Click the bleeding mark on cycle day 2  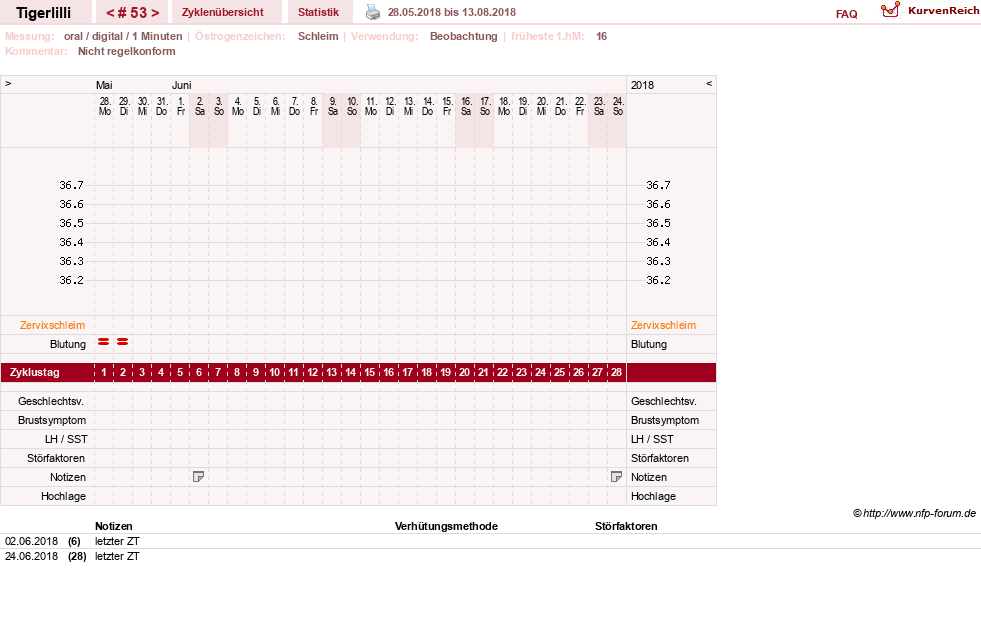123,342
